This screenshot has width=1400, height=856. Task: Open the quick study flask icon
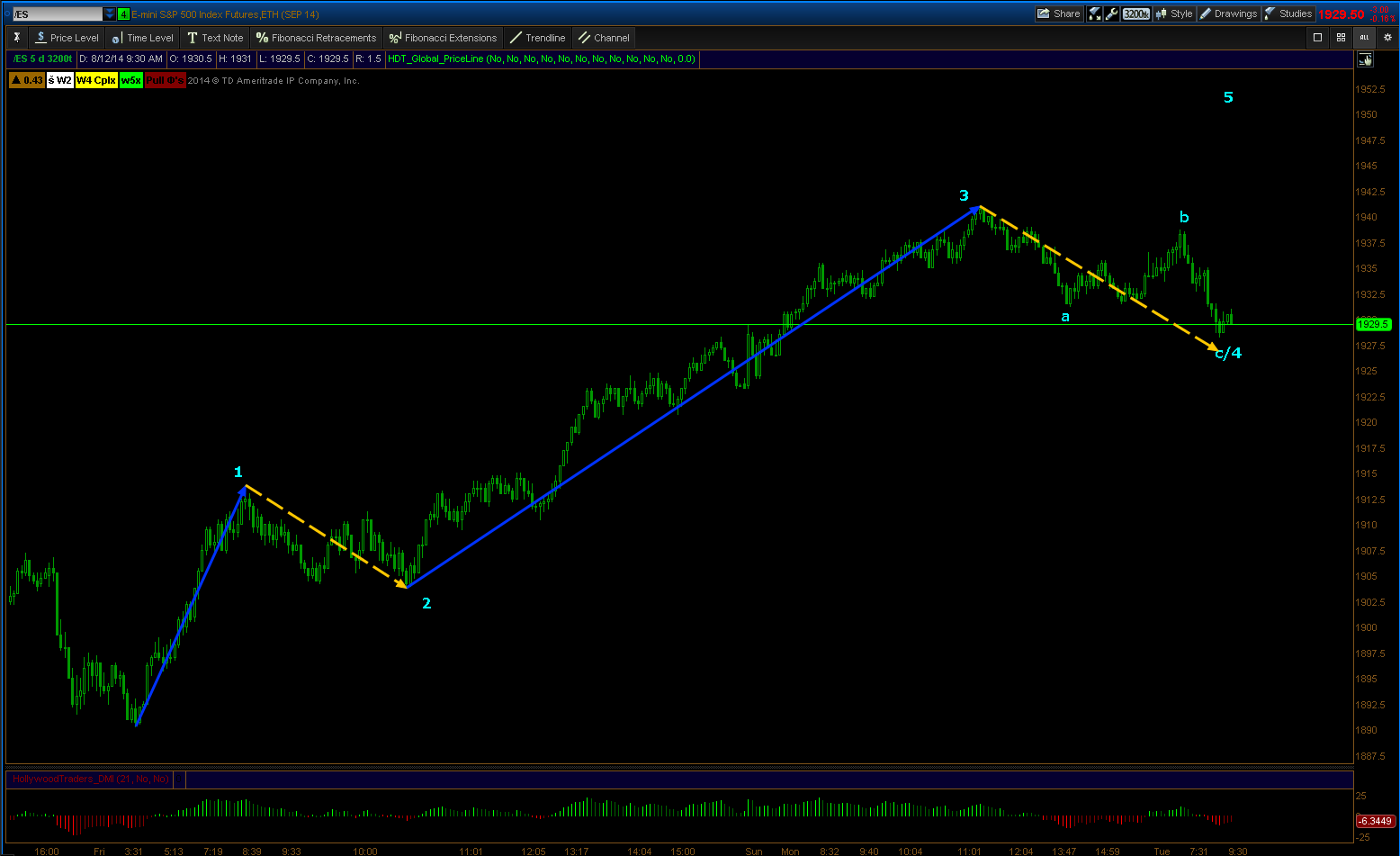[x=1095, y=14]
